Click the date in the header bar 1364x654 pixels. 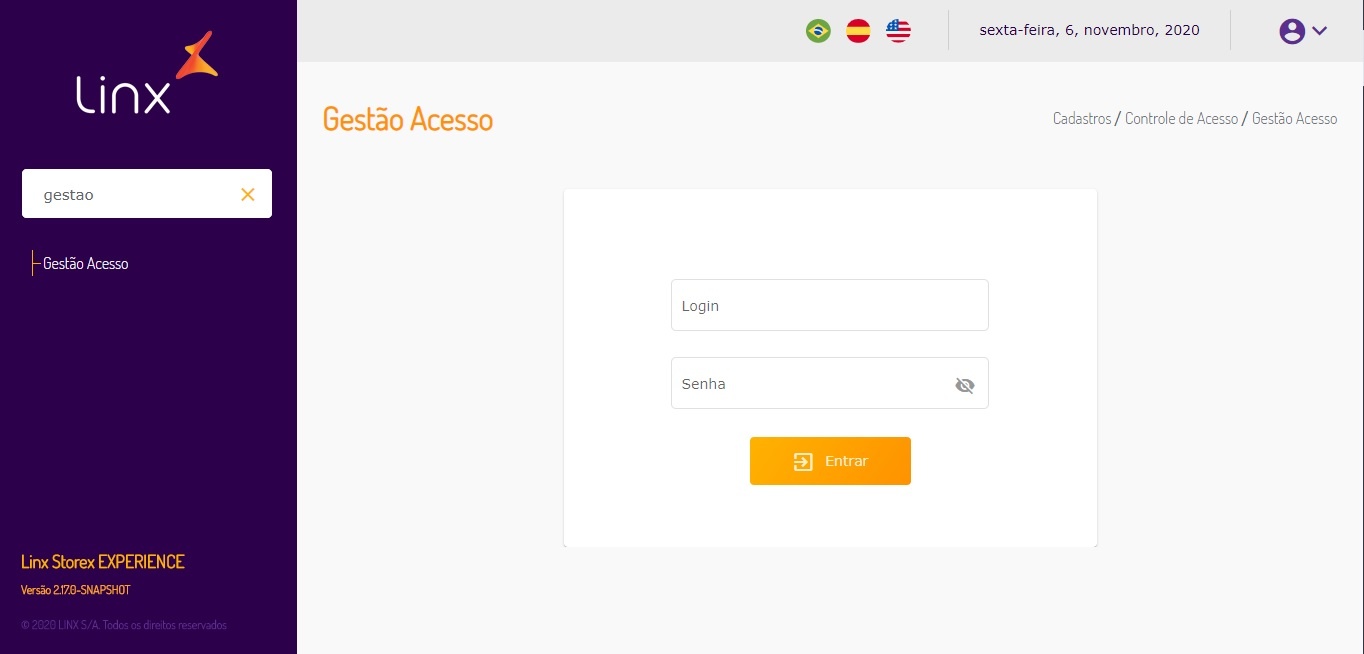[1089, 30]
